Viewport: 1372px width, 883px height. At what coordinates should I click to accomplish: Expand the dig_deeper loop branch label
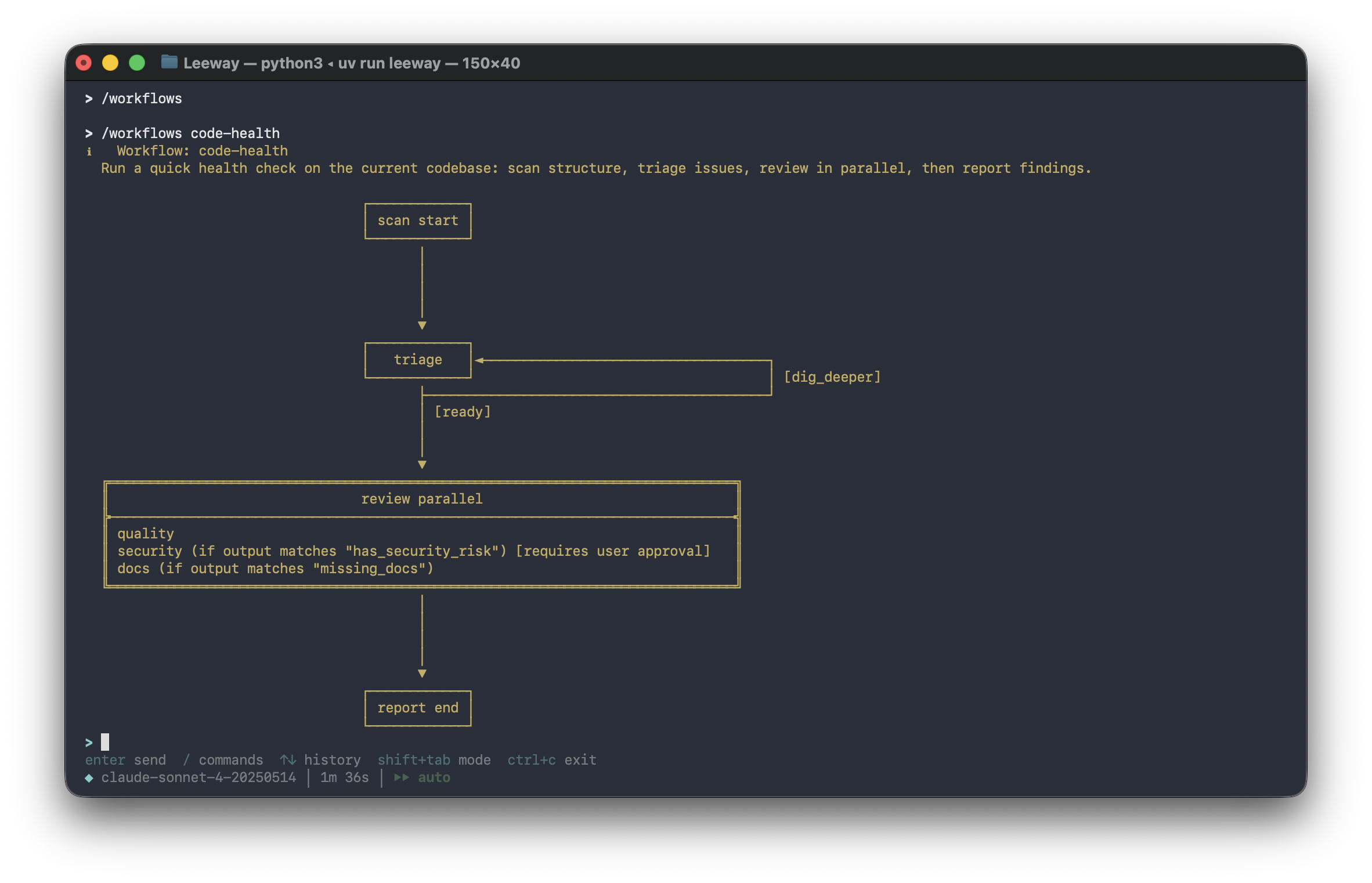(832, 377)
